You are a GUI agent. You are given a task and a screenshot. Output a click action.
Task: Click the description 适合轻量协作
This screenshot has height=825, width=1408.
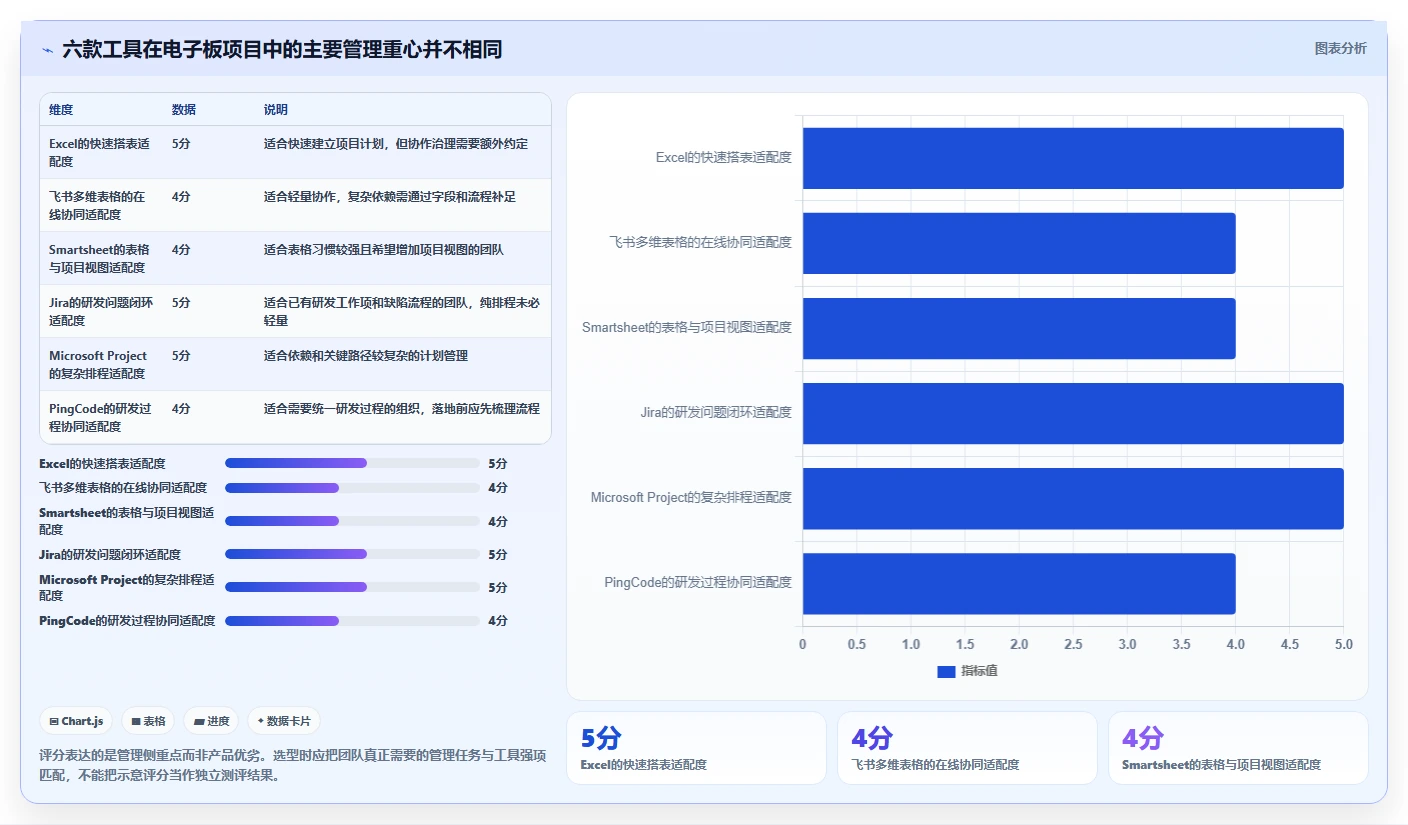coord(390,197)
